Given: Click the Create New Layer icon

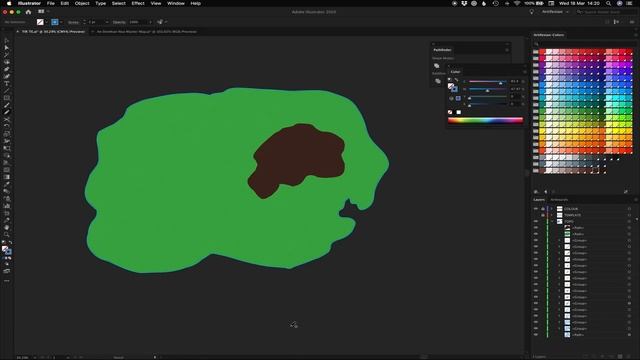Looking at the screenshot, I should point(620,357).
